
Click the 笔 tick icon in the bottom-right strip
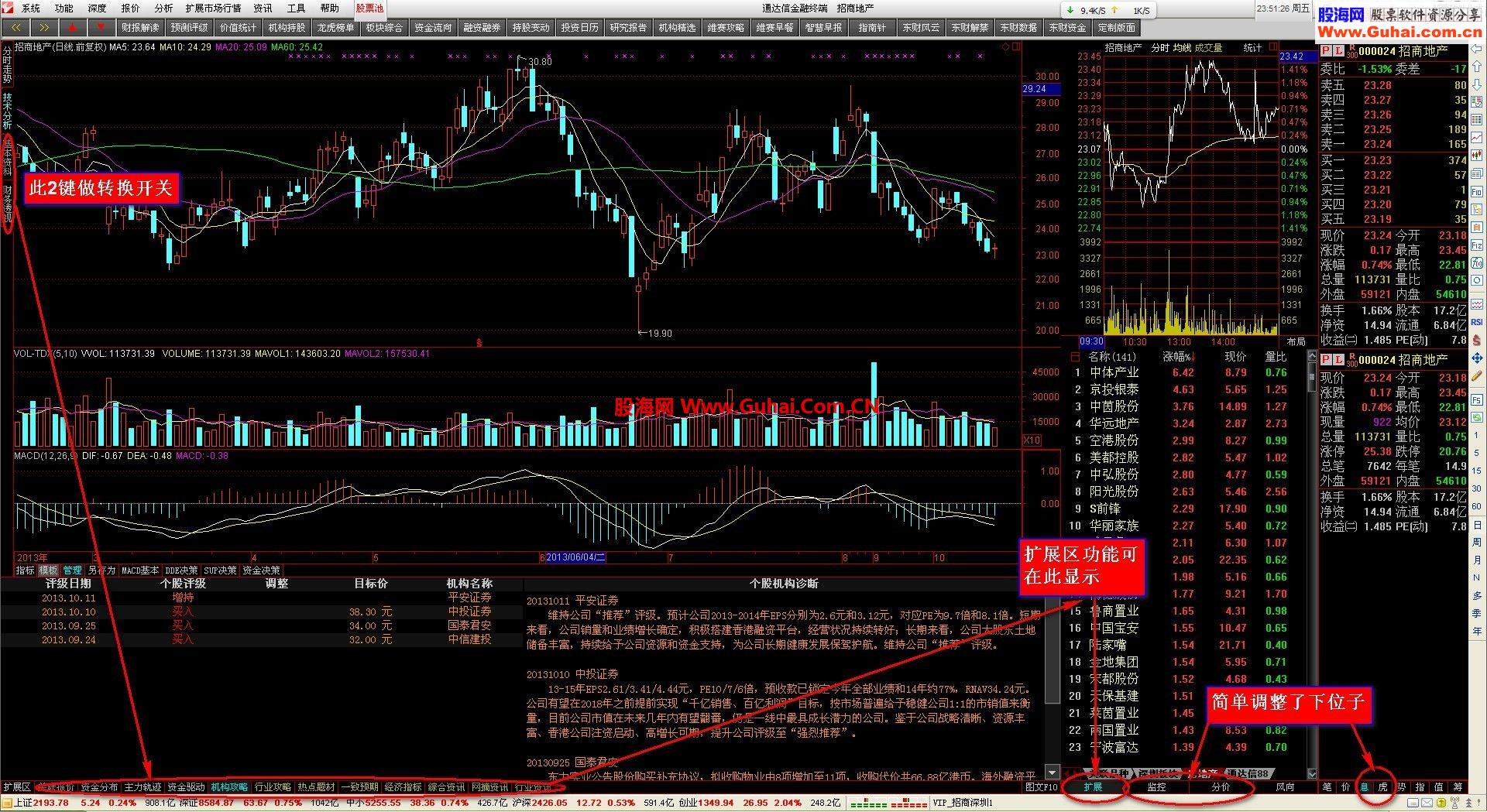coord(1327,787)
